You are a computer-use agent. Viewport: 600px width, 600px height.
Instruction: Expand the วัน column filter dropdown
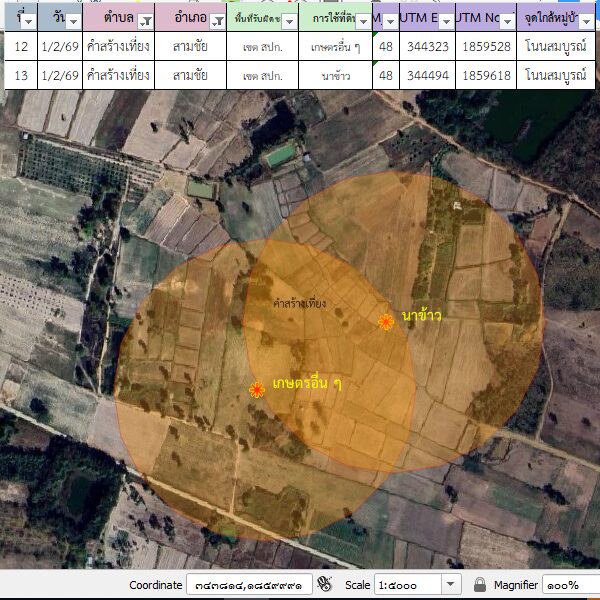[74, 21]
